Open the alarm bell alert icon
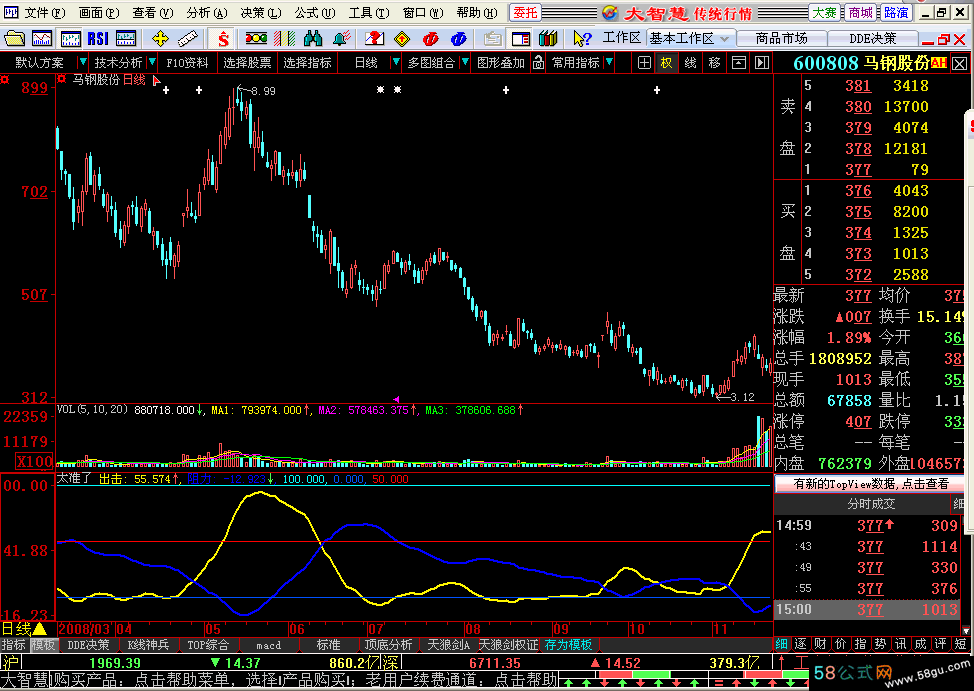 (x=341, y=39)
